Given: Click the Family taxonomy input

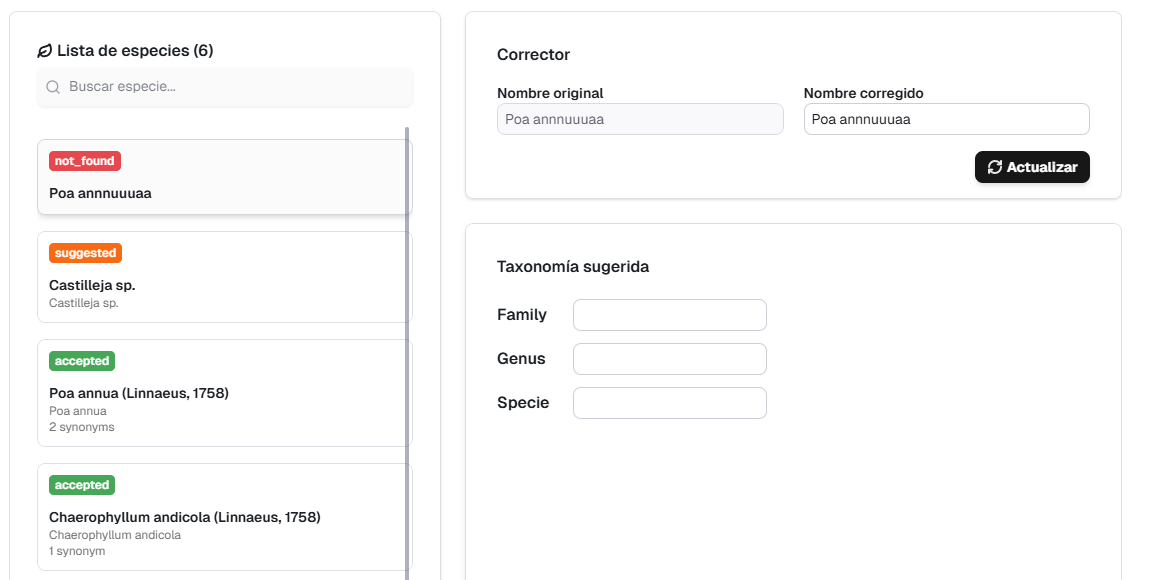Looking at the screenshot, I should [669, 315].
